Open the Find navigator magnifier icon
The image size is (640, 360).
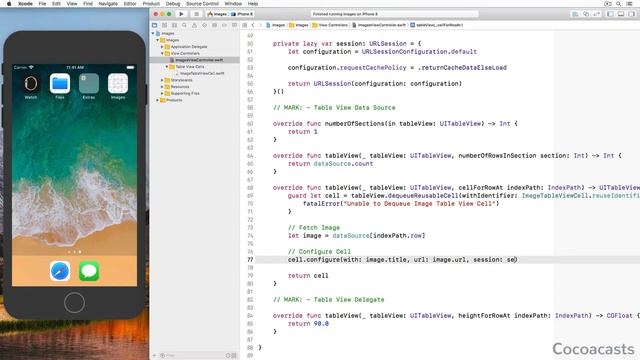click(x=184, y=25)
